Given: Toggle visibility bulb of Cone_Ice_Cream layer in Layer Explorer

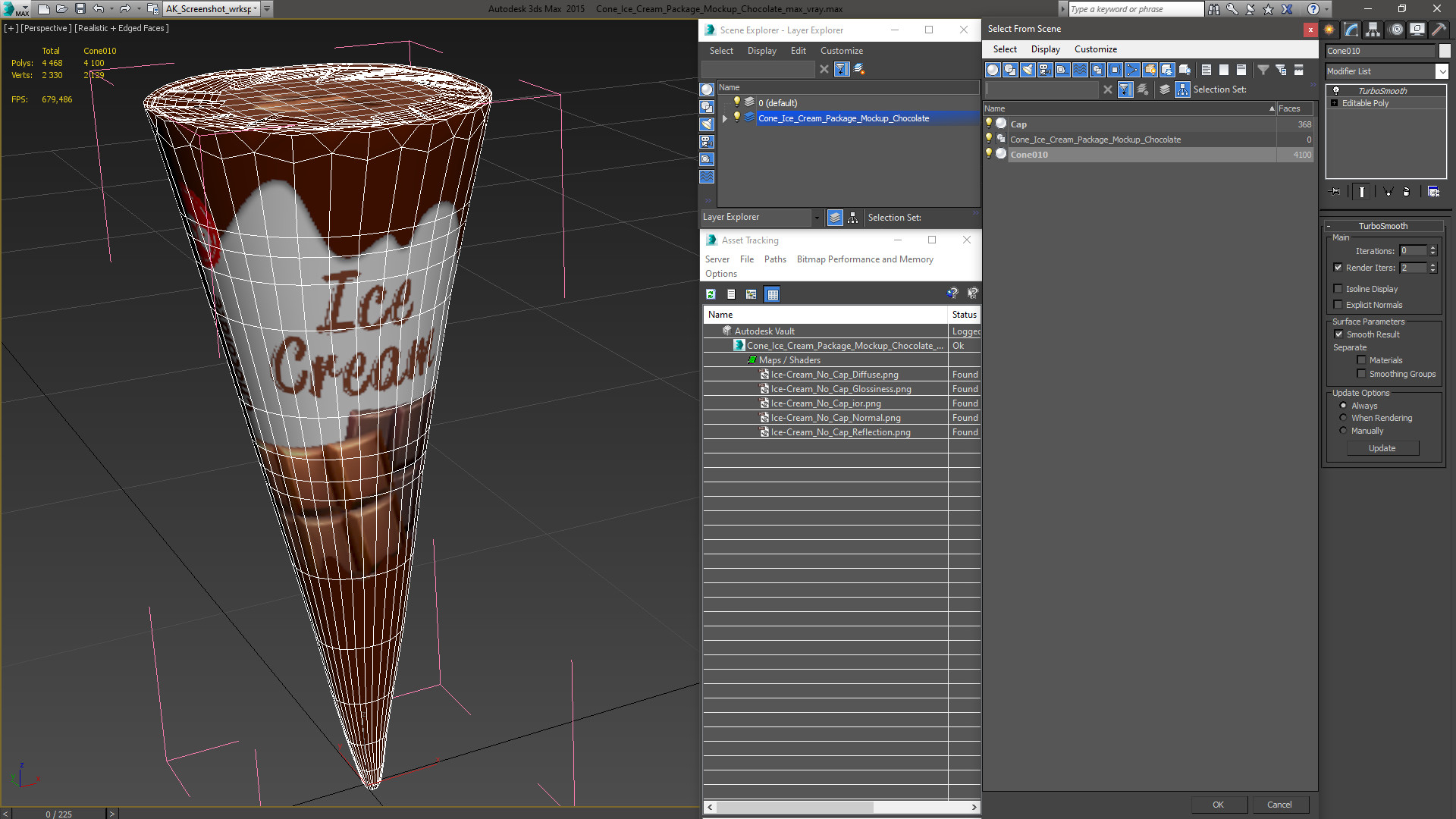Looking at the screenshot, I should click(x=736, y=118).
